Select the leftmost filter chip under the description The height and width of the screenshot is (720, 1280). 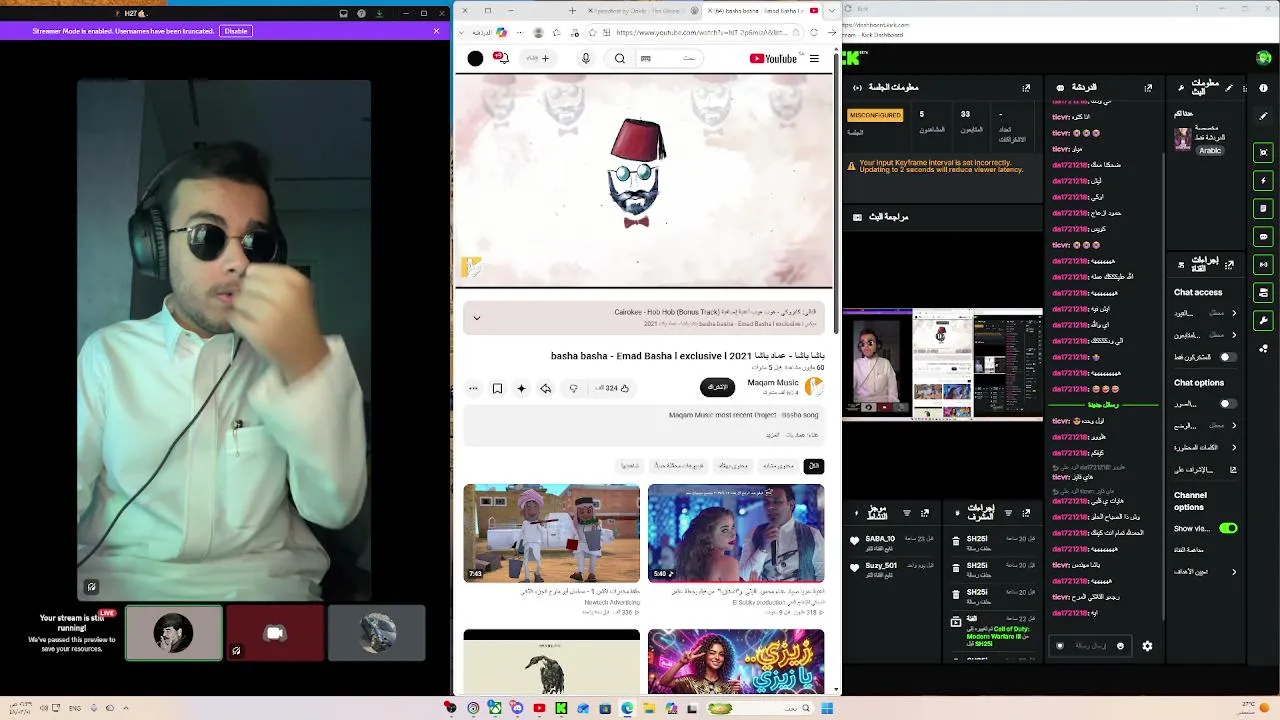(x=630, y=466)
